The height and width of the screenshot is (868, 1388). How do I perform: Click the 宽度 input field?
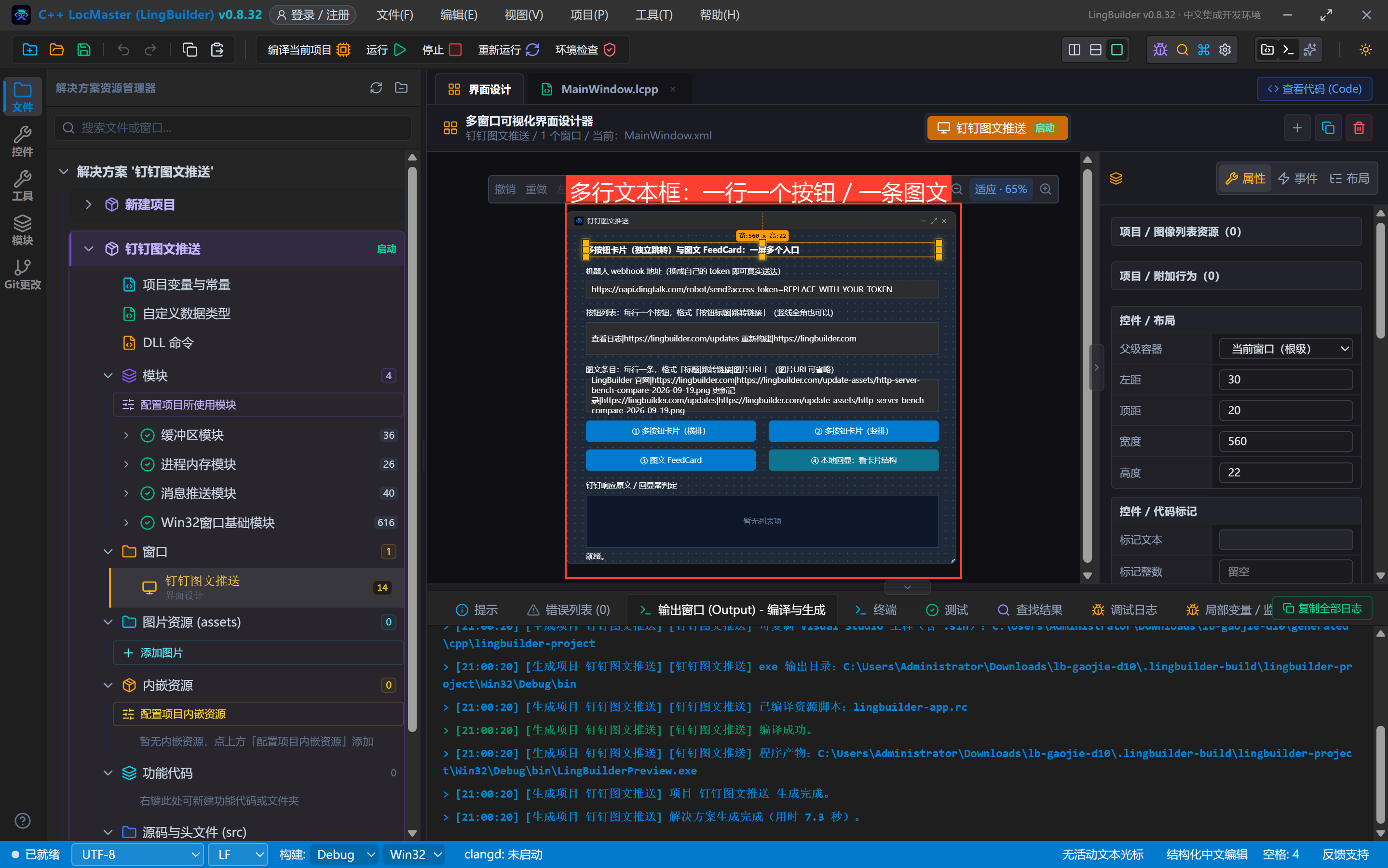[x=1286, y=441]
